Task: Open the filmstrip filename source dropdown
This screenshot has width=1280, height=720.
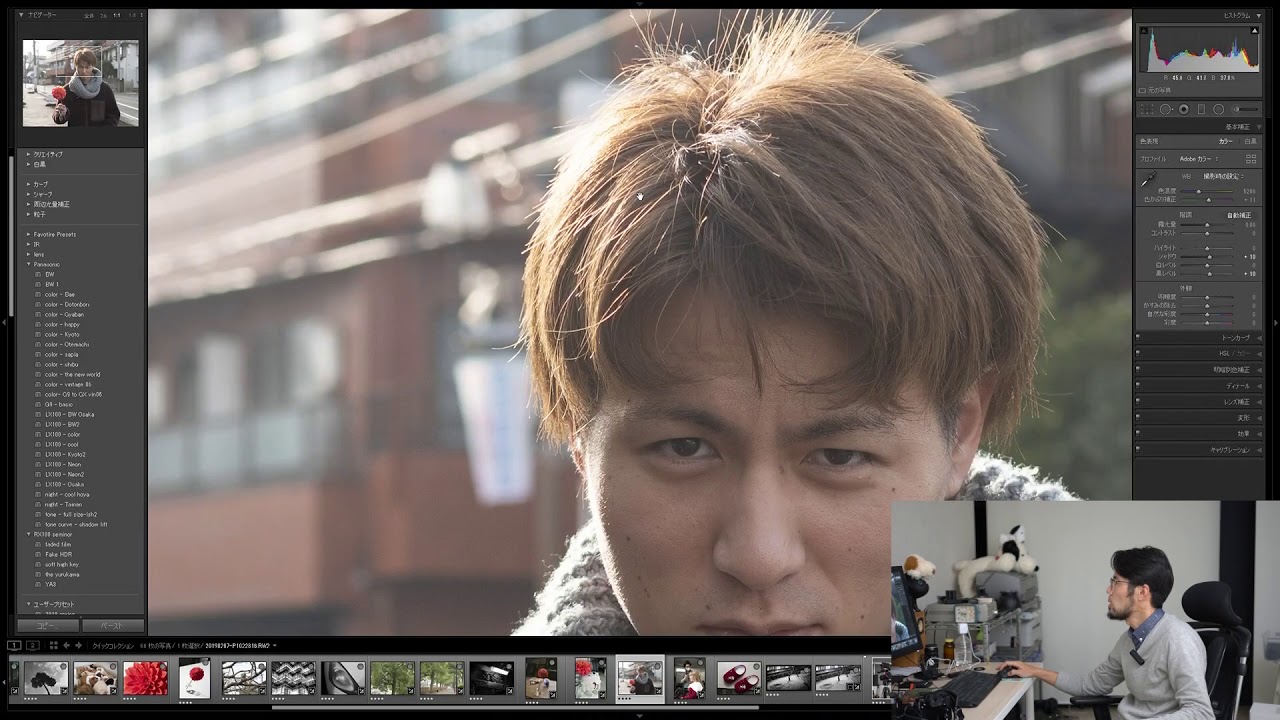Action: [274, 645]
